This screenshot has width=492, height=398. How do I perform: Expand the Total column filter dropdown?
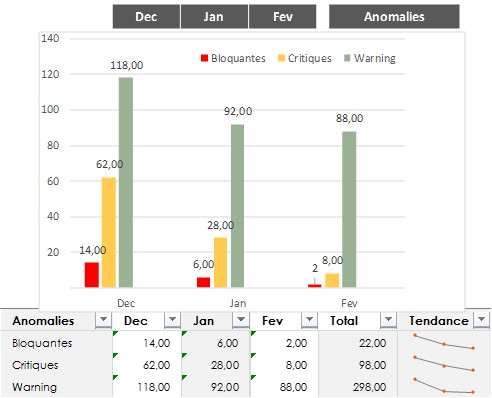pyautogui.click(x=388, y=320)
